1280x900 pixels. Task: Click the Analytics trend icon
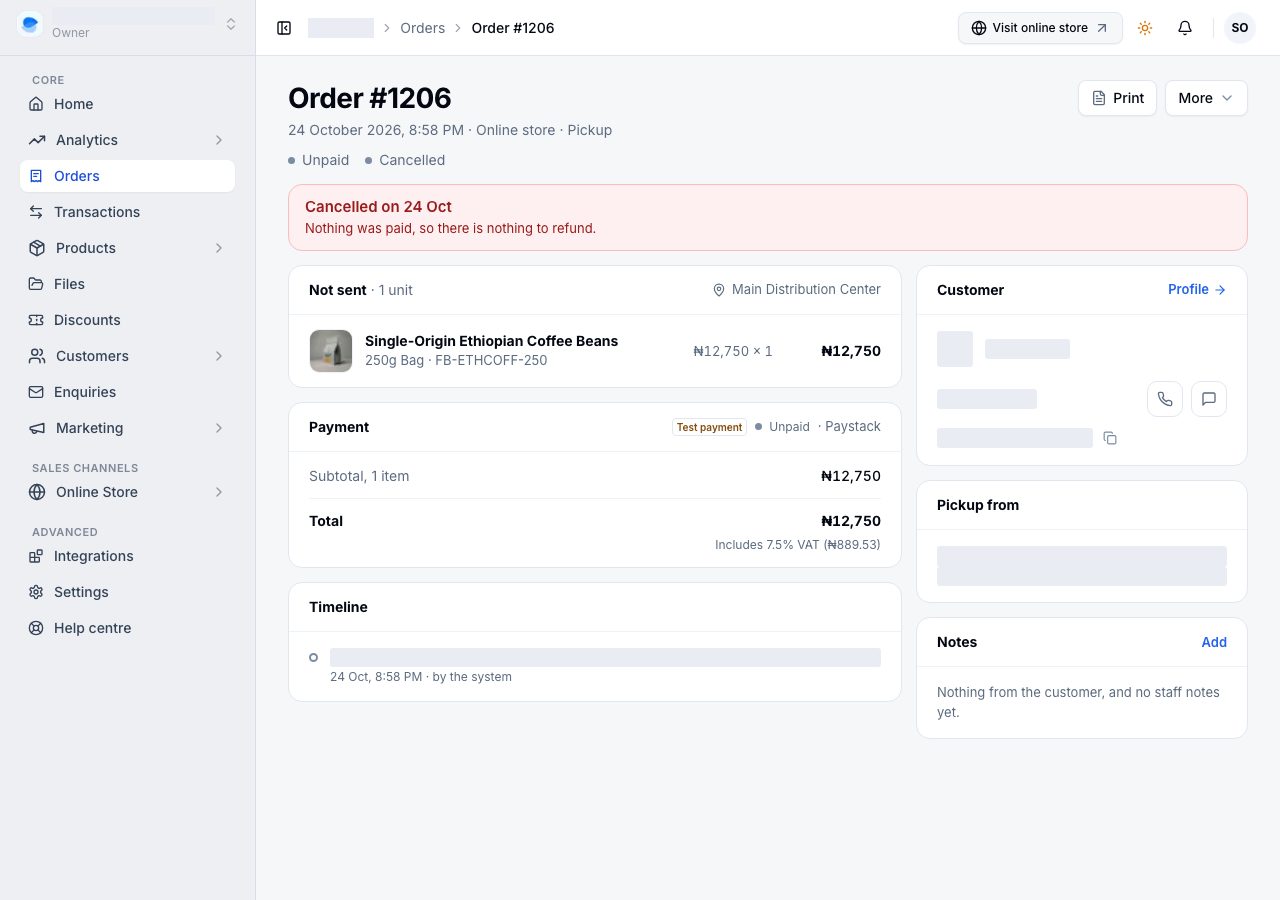[37, 140]
